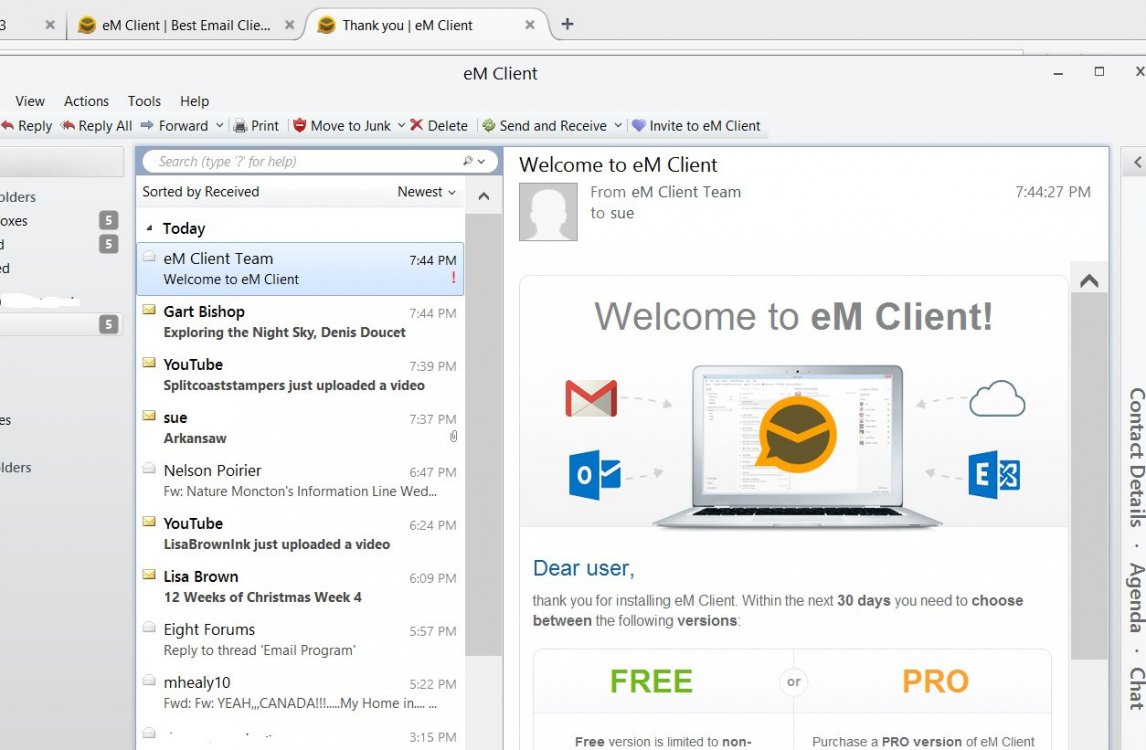Image resolution: width=1146 pixels, height=750 pixels.
Task: Click high-importance flag on Welcome email
Action: click(x=453, y=278)
